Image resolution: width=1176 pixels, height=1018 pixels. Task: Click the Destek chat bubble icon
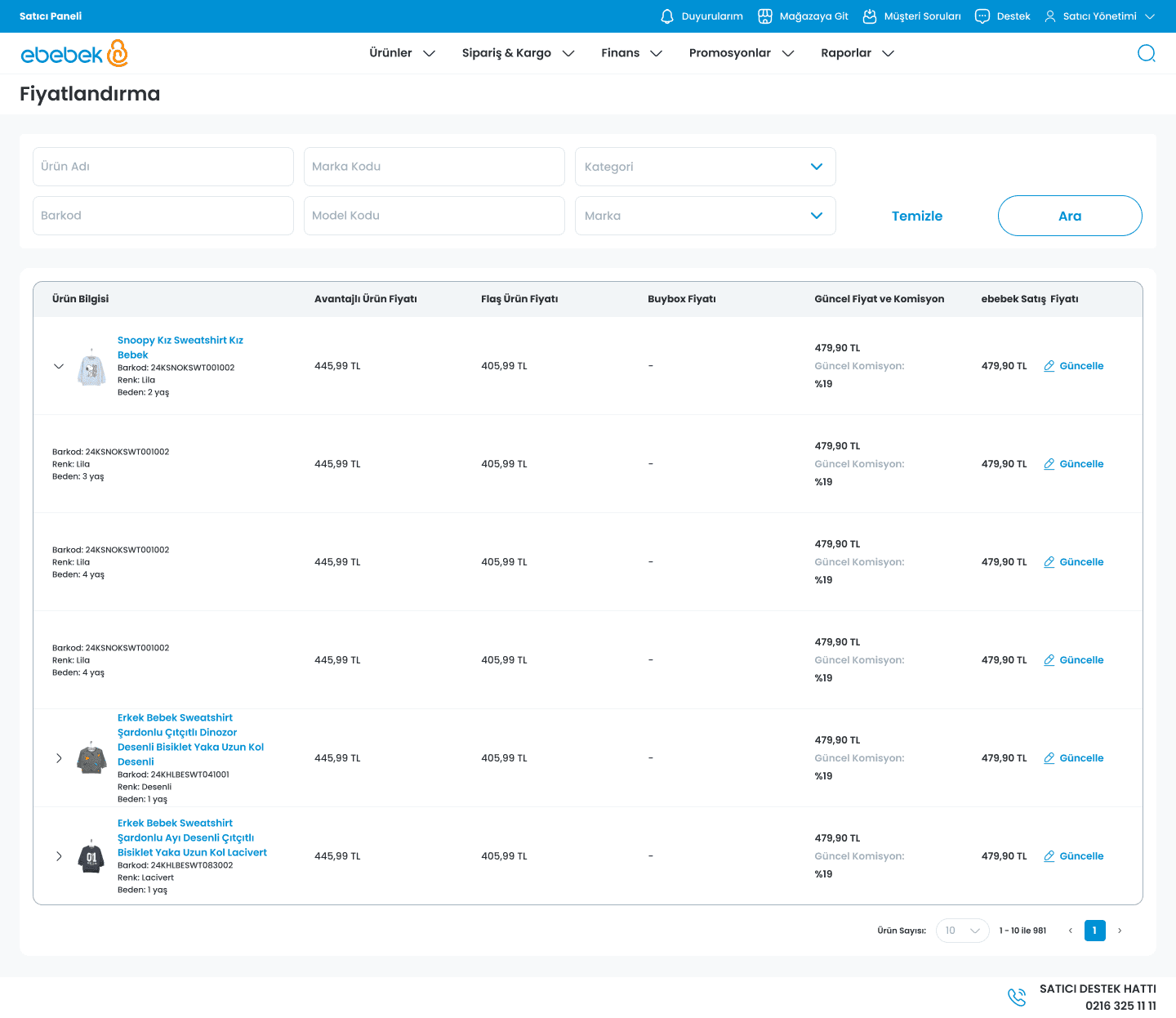(x=982, y=16)
